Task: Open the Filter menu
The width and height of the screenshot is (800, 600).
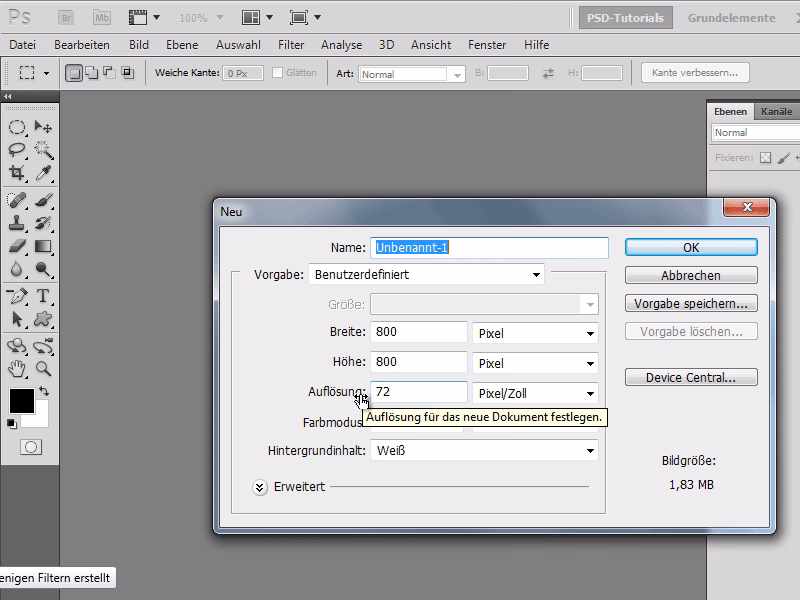Action: coord(291,45)
